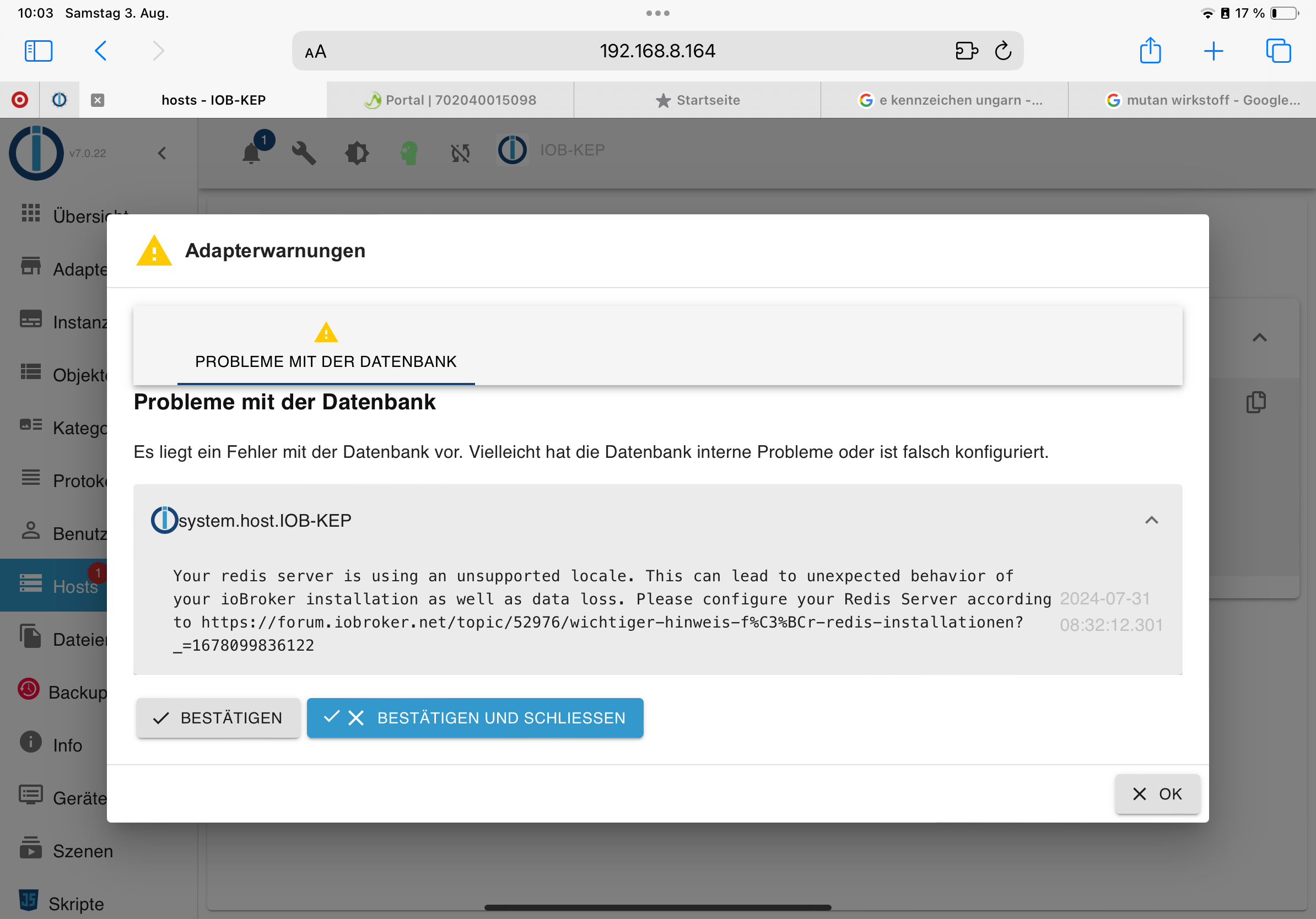Open Info in the sidebar

tap(67, 745)
